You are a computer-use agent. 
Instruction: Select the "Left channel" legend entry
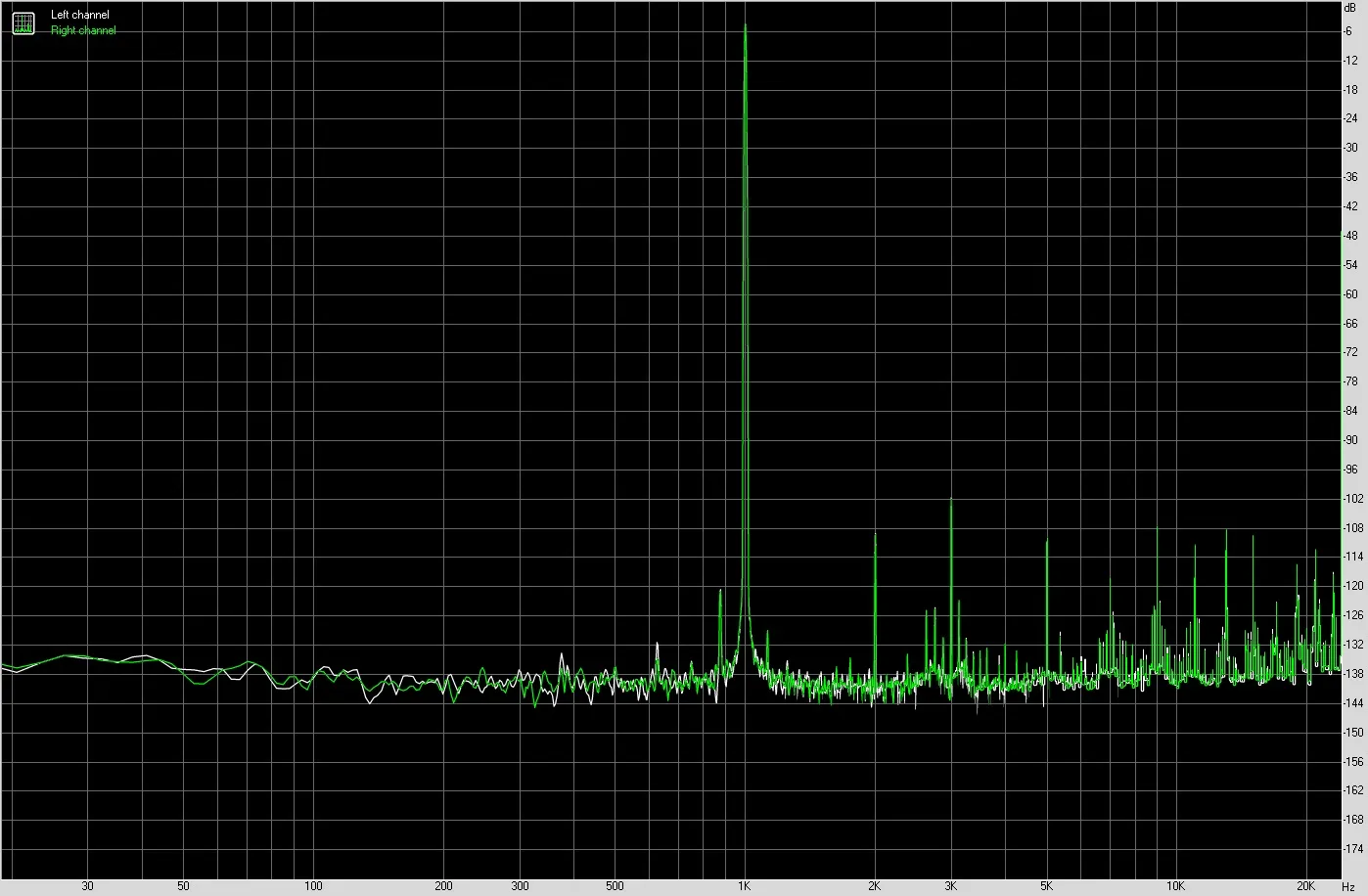[80, 16]
